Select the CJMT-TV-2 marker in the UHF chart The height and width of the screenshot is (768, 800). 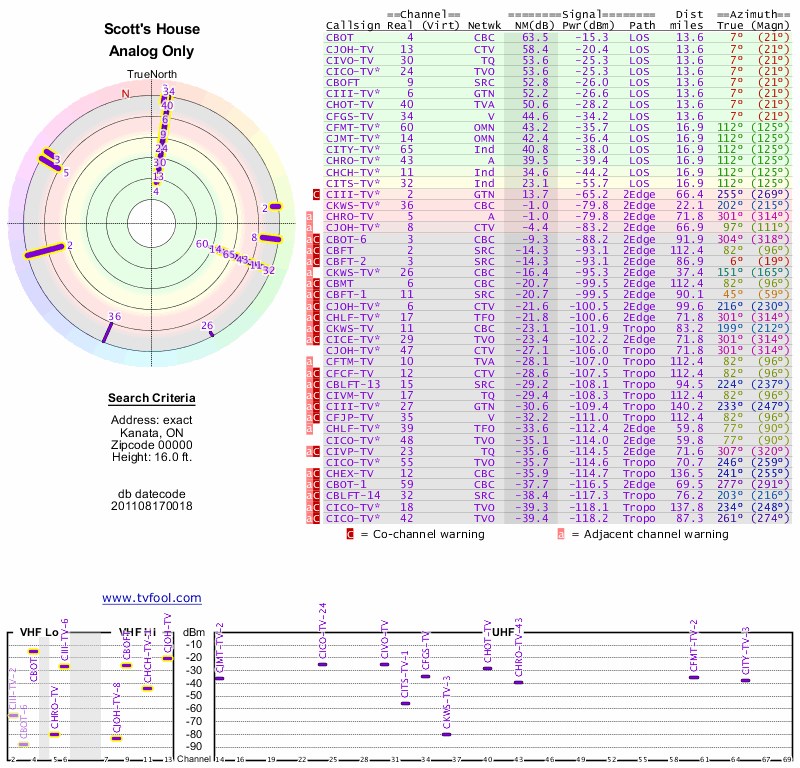[x=220, y=678]
